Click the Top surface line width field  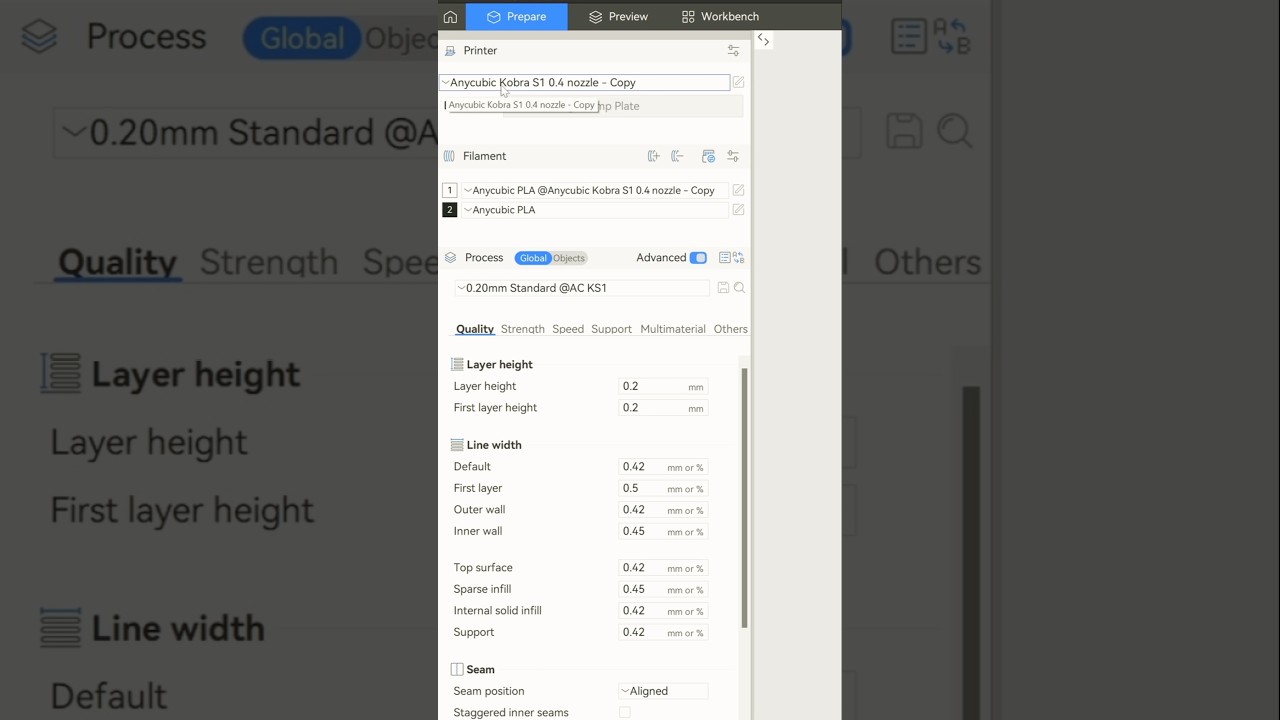pyautogui.click(x=663, y=568)
